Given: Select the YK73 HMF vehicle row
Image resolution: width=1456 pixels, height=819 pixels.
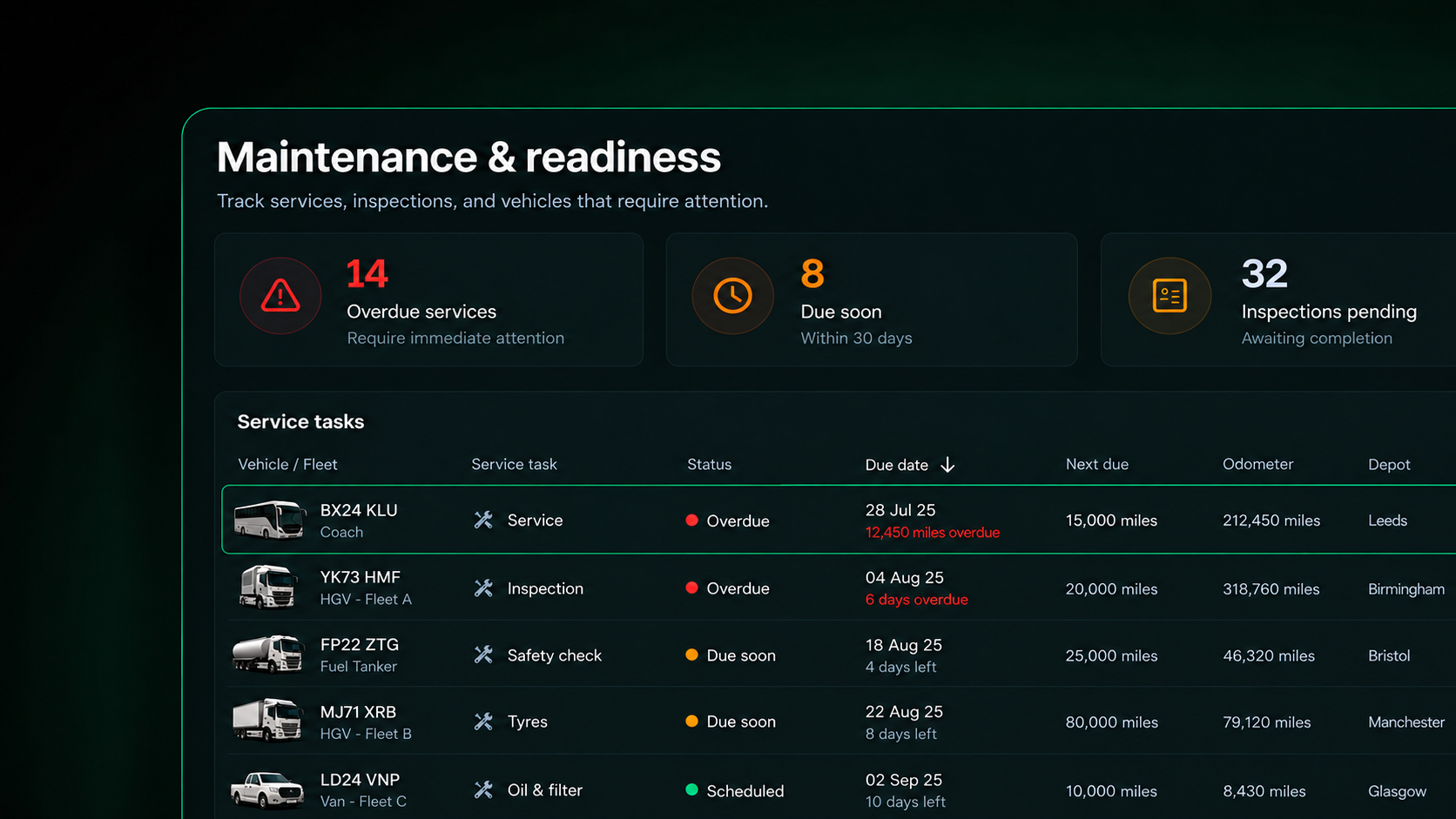Looking at the screenshot, I should pos(840,587).
